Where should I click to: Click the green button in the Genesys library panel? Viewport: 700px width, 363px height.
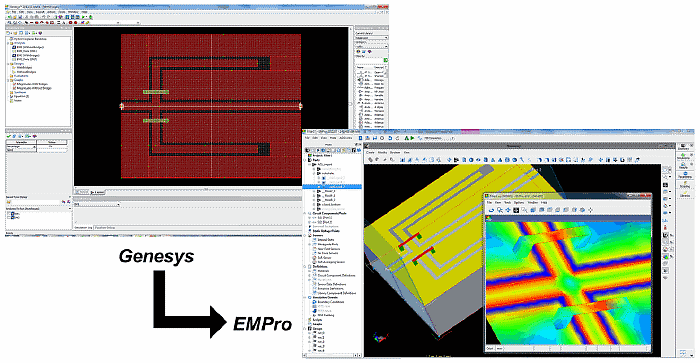386,60
